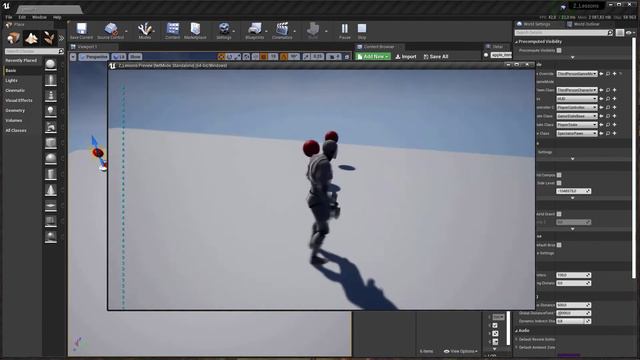Screen dimensions: 640x360
Task: Open the PlayerController class dropdown
Action: click(577, 107)
